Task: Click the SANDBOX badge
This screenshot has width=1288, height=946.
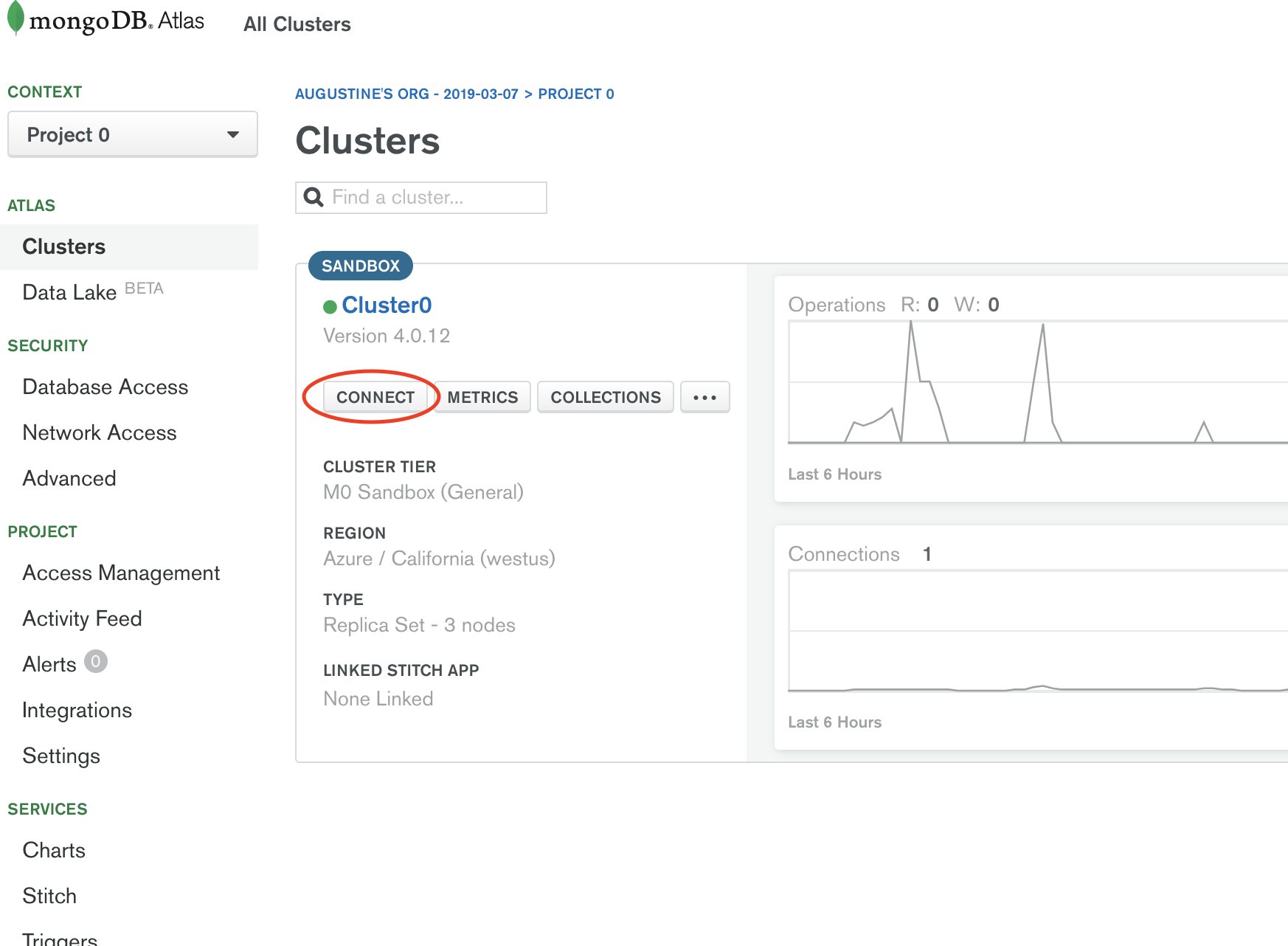Action: (361, 266)
